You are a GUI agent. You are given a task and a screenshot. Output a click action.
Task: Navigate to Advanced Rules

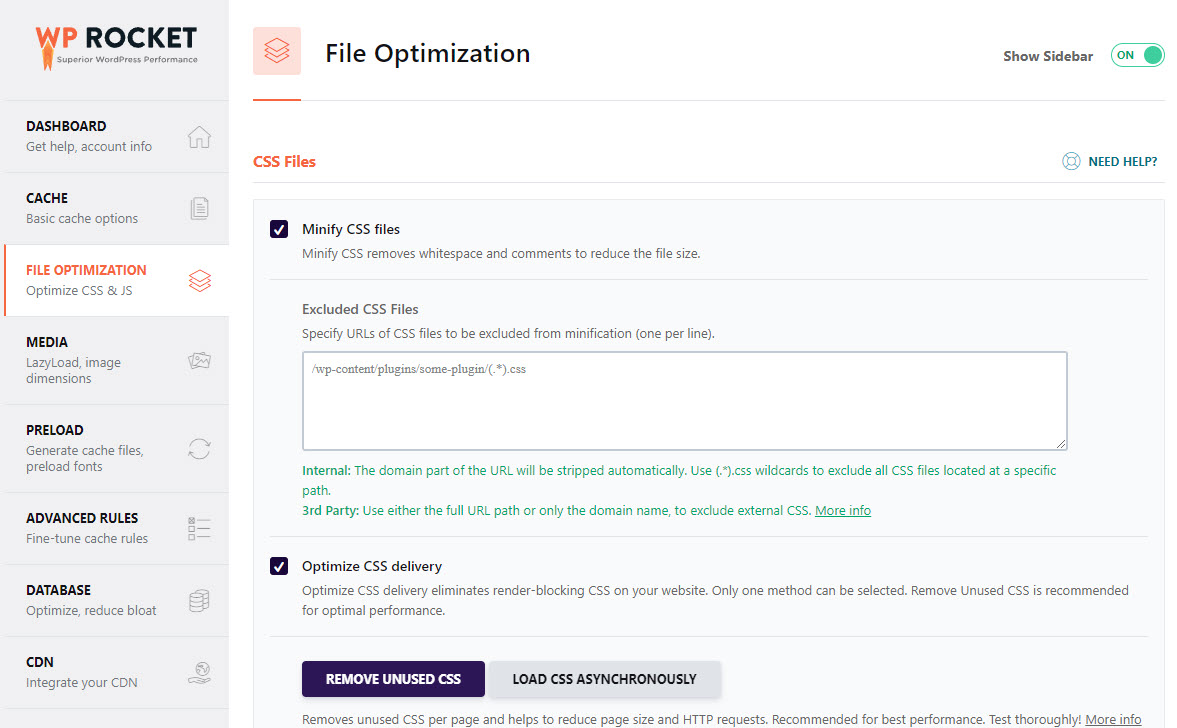(x=116, y=528)
